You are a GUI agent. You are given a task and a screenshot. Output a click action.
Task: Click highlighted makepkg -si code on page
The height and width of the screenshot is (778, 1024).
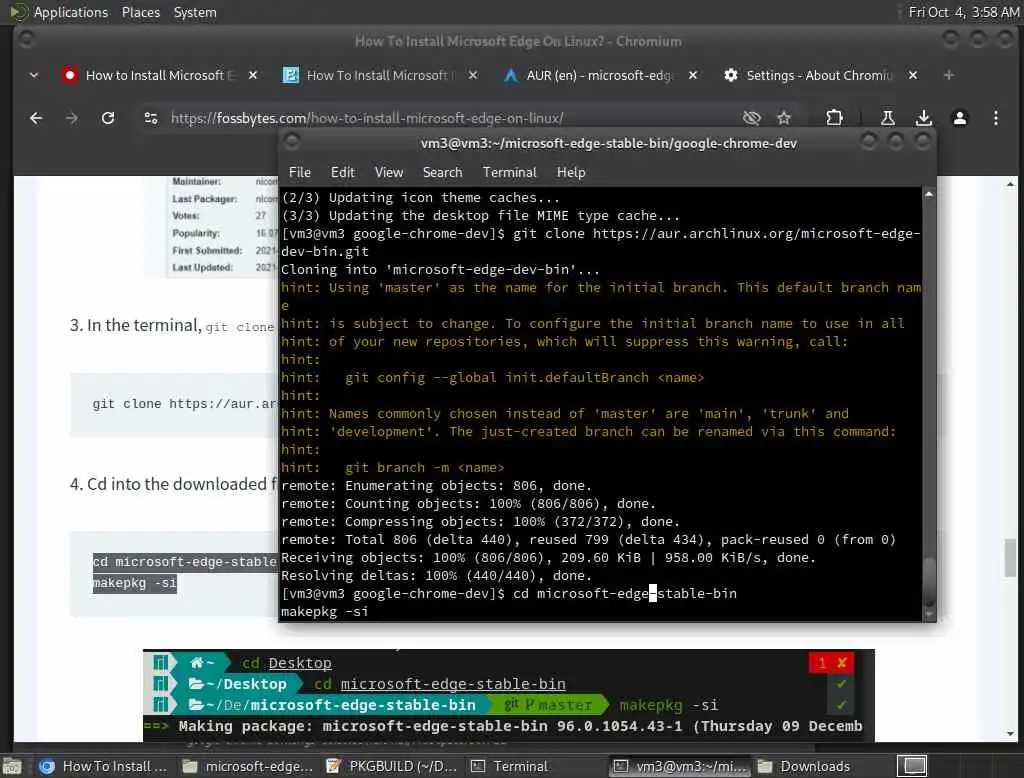click(135, 583)
